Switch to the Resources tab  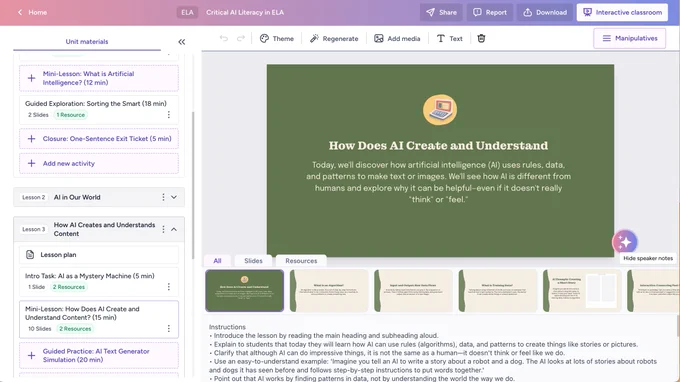tap(301, 261)
